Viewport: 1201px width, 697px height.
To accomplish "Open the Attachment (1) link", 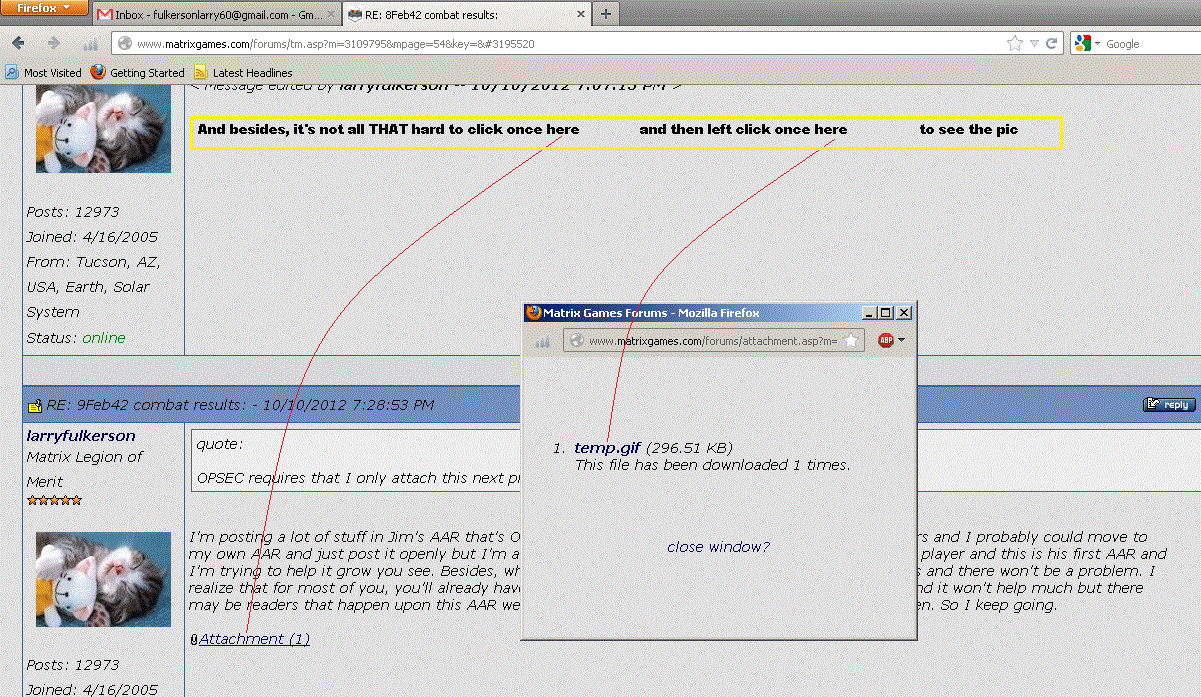I will coord(254,639).
